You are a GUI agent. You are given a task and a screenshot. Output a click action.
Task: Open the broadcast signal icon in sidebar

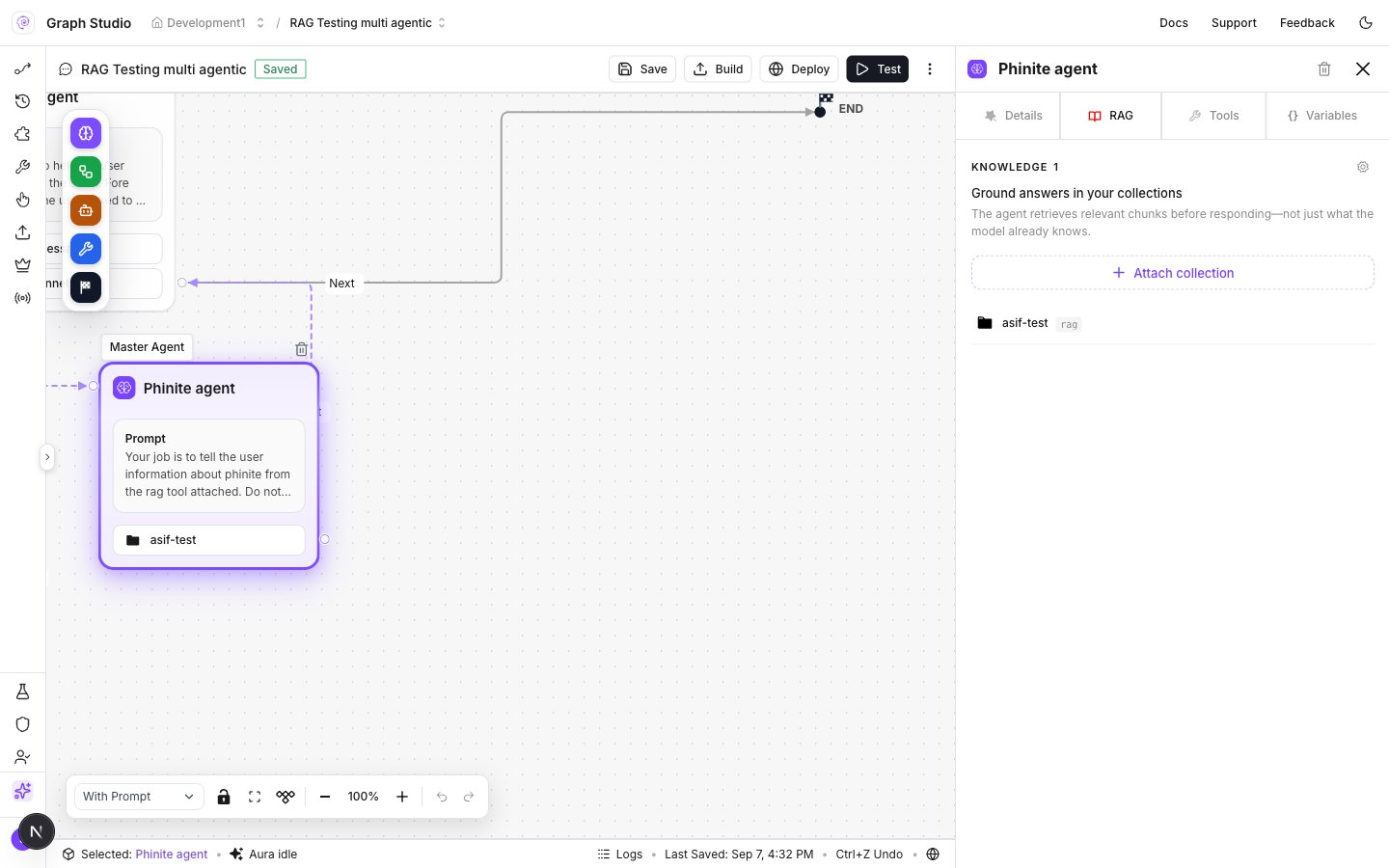pyautogui.click(x=23, y=298)
